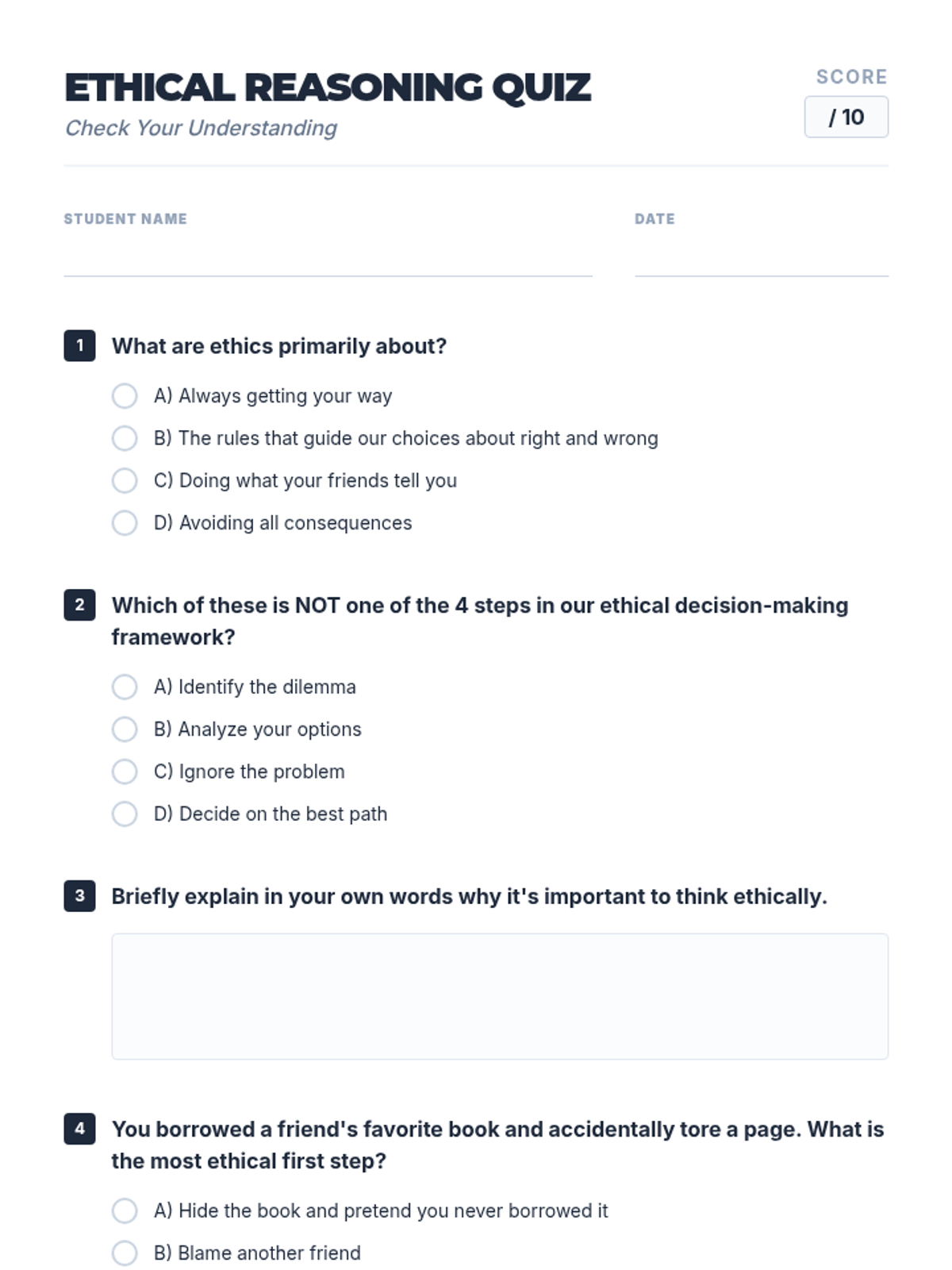Viewport: 952px width, 1270px height.
Task: Select 'Decide on the best path' option
Action: tap(125, 814)
